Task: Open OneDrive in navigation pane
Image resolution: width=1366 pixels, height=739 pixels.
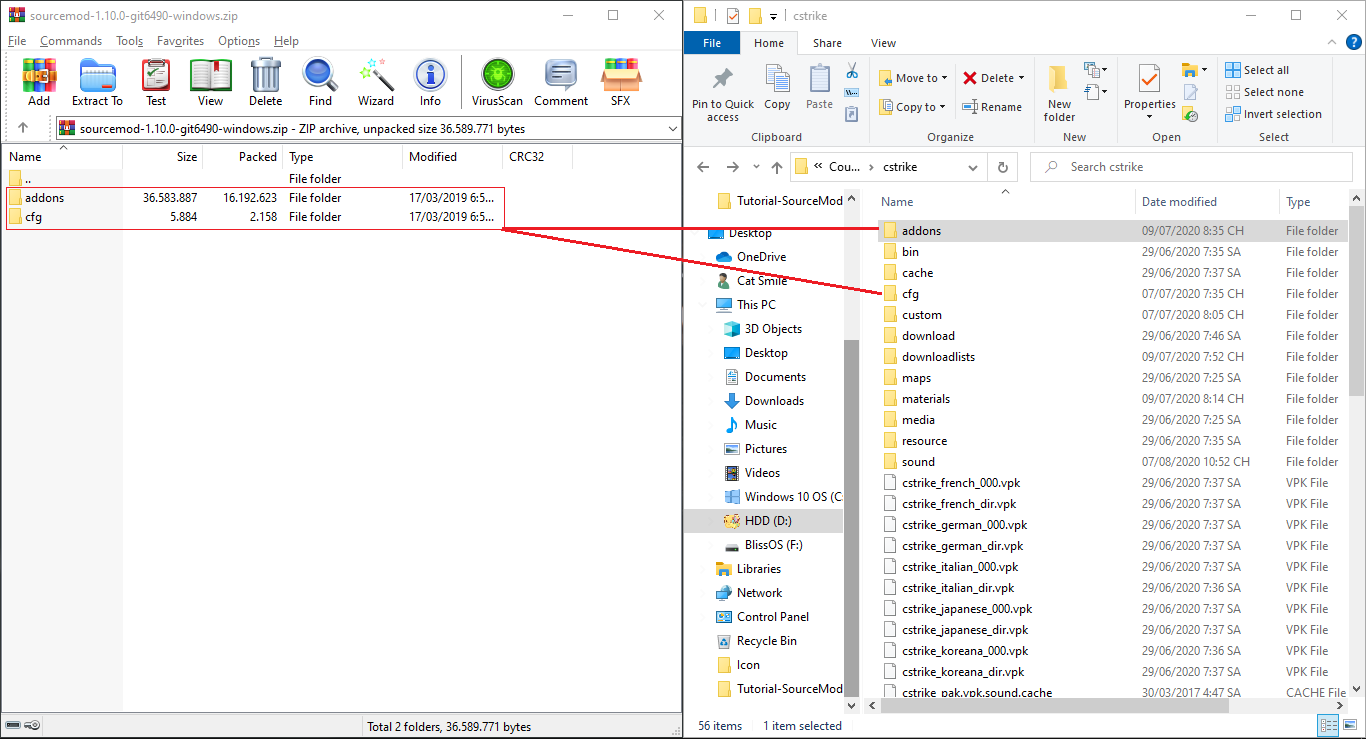Action: coord(750,257)
